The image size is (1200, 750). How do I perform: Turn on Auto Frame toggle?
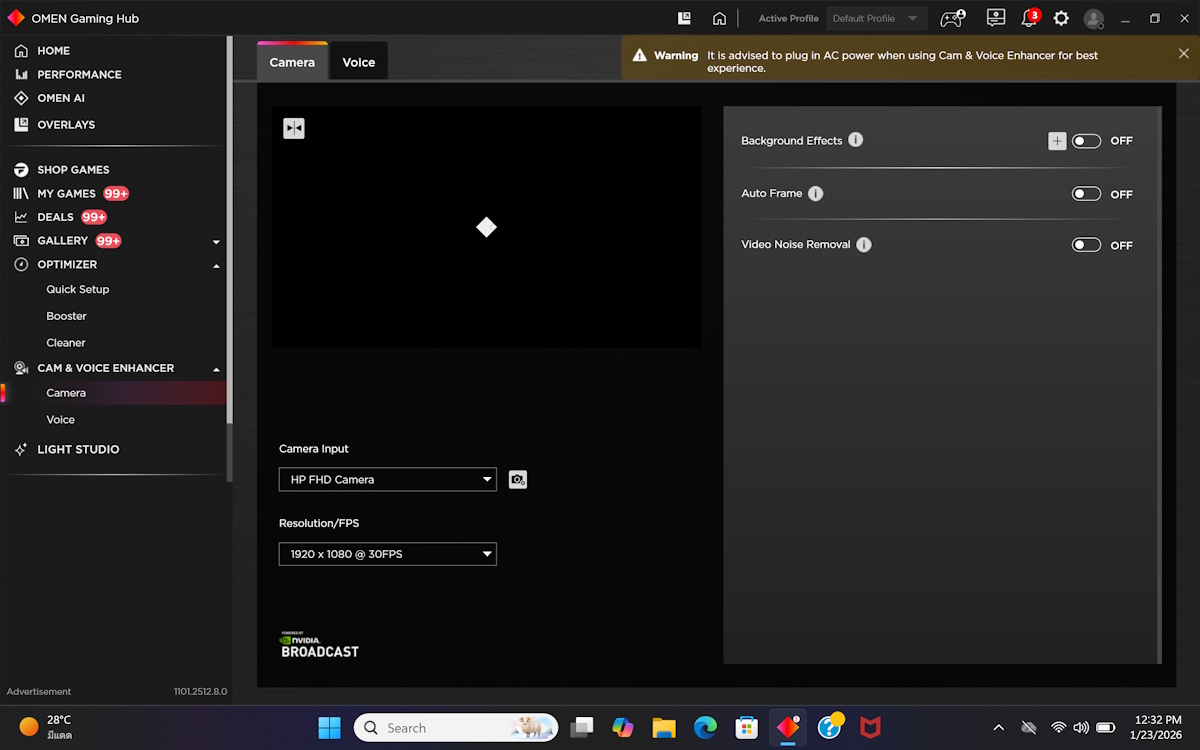coord(1086,194)
